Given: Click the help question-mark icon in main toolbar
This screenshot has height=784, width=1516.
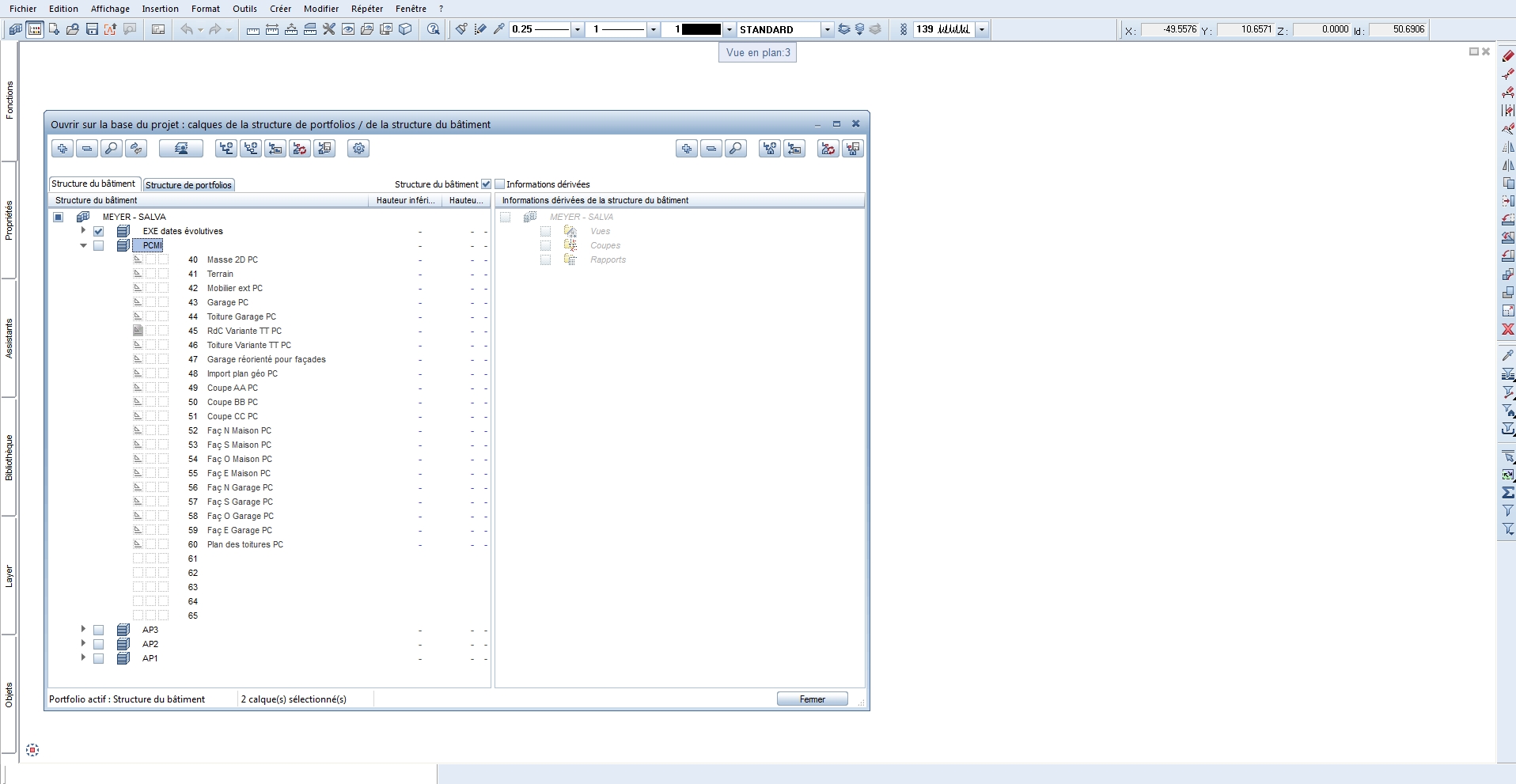Looking at the screenshot, I should 434,29.
